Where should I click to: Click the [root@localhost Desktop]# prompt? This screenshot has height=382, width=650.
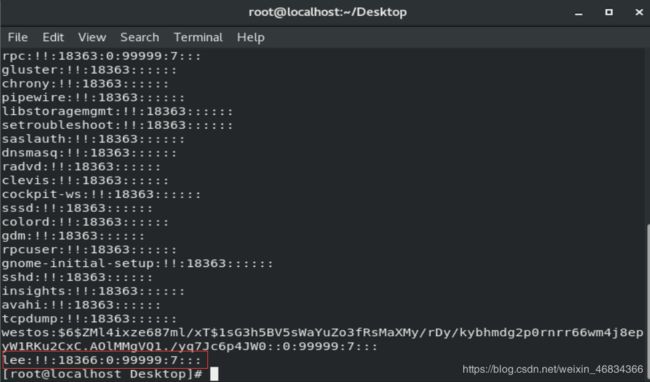(x=102, y=374)
